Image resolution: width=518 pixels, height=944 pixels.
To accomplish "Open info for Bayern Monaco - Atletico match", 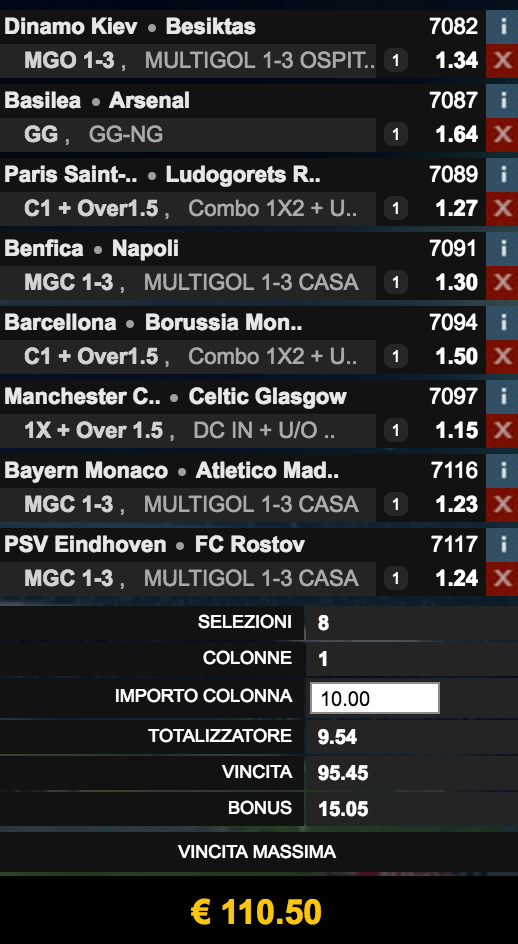I will coord(502,471).
